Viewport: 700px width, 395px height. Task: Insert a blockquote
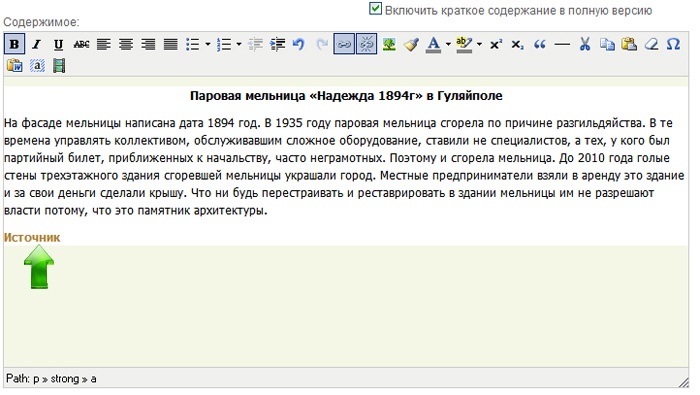pos(540,44)
